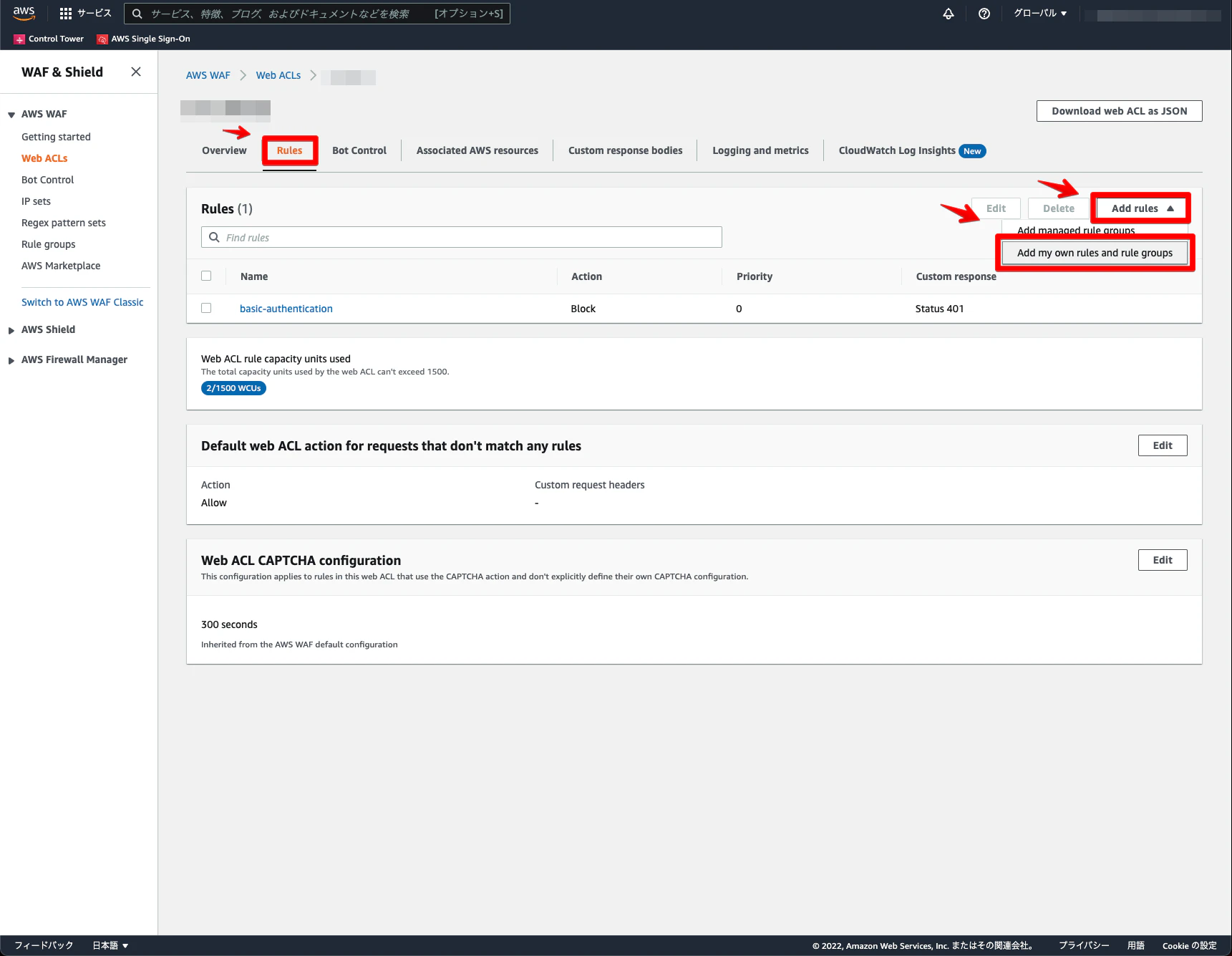Check the basic-authentication rule checkbox
This screenshot has height=956, width=1232.
point(206,308)
